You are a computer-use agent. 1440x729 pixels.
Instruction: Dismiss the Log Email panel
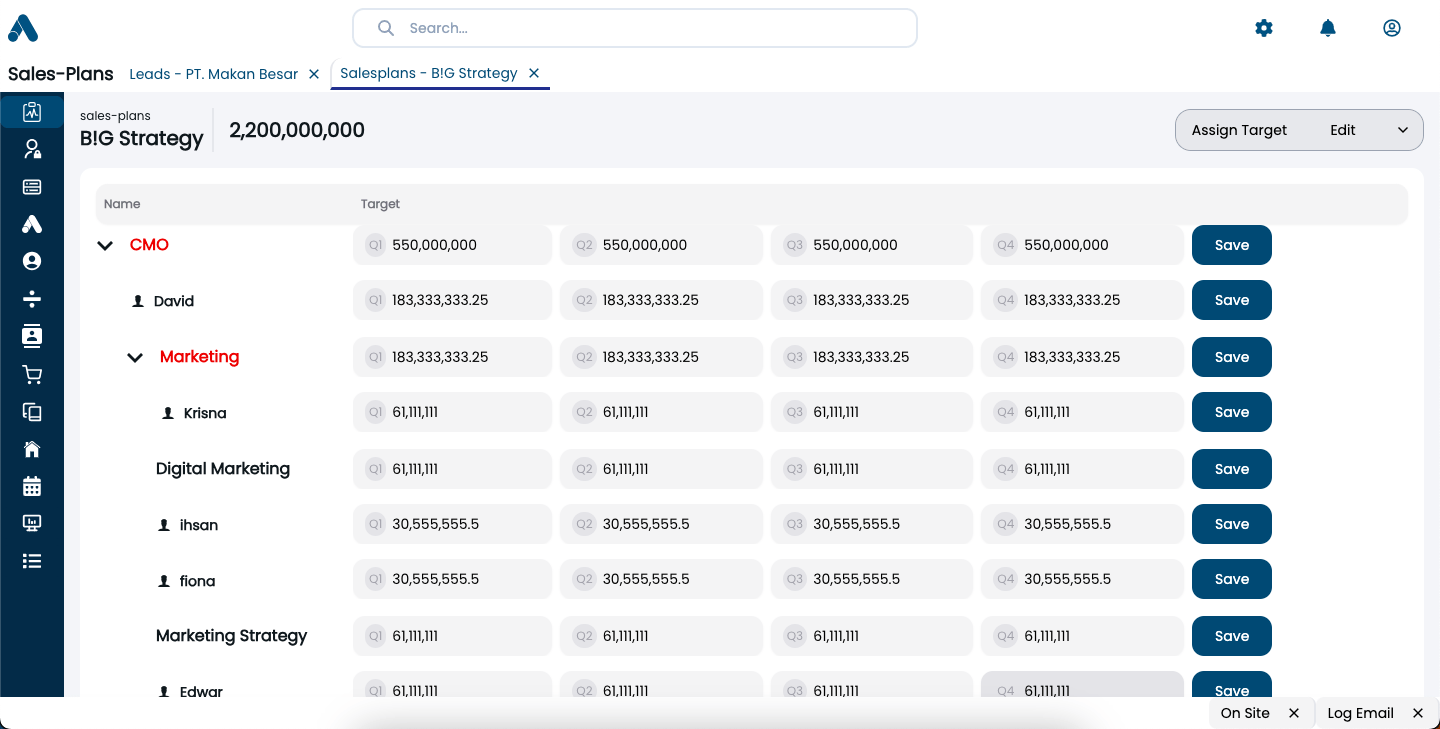tap(1418, 713)
